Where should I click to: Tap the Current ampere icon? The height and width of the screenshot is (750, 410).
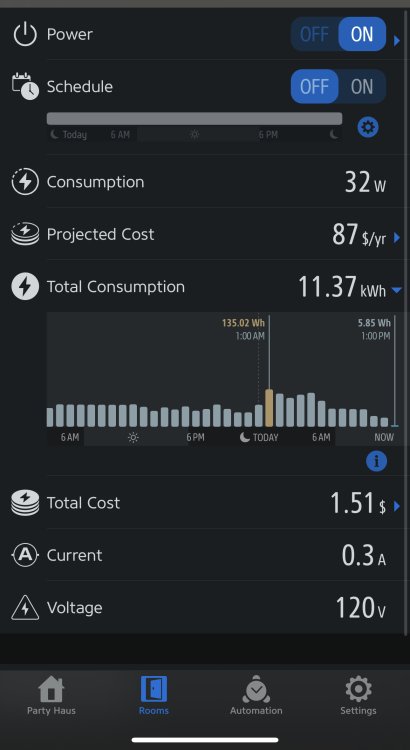[25, 555]
